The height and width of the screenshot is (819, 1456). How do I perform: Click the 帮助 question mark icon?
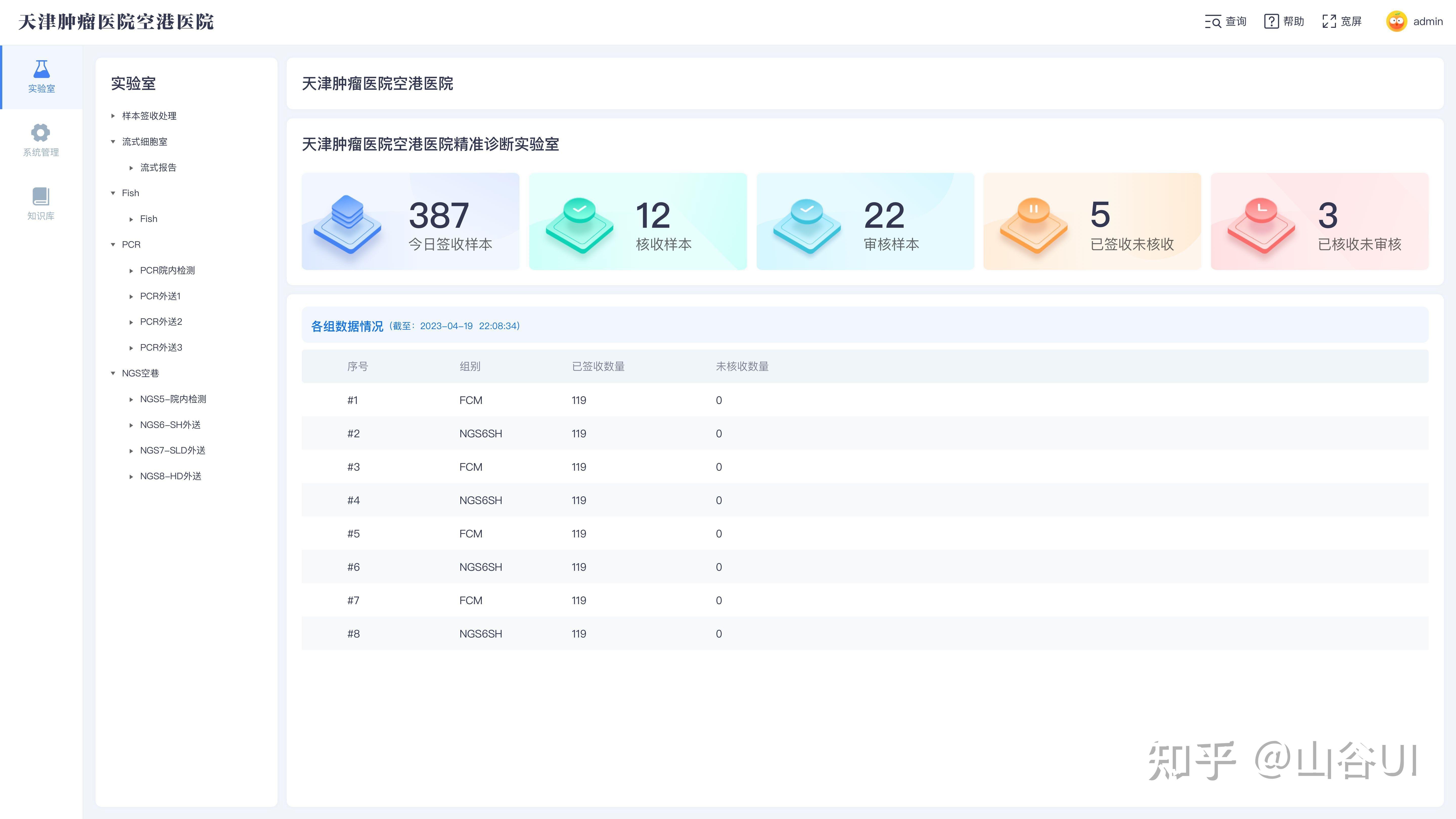[1271, 21]
